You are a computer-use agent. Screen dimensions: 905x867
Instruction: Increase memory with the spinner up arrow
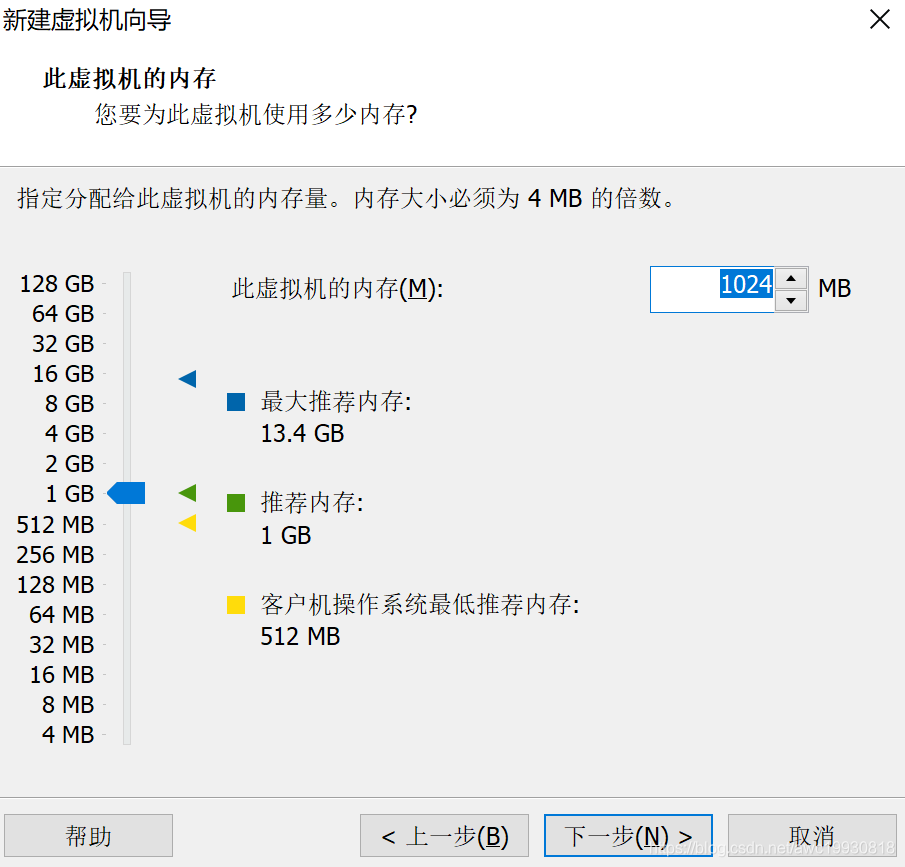pyautogui.click(x=791, y=279)
